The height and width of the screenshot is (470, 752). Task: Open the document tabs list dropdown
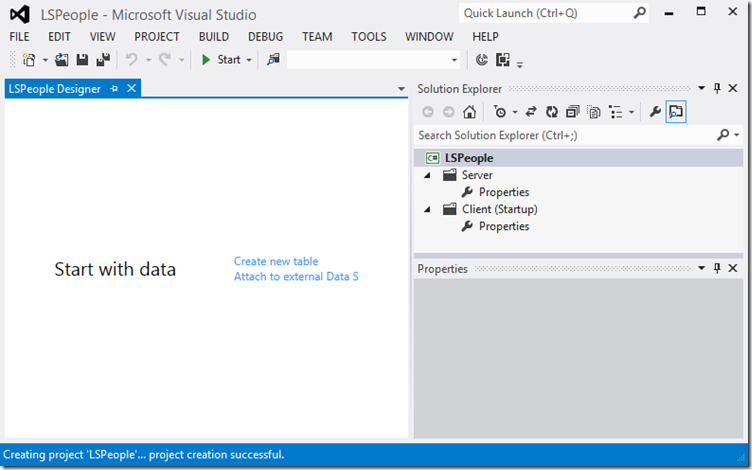[401, 89]
